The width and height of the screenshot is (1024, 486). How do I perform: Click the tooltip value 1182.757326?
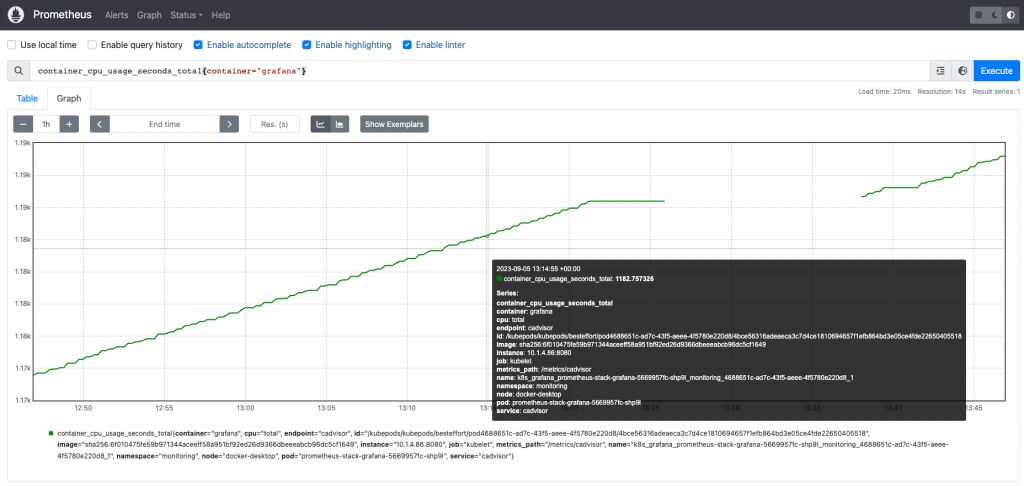click(x=635, y=278)
